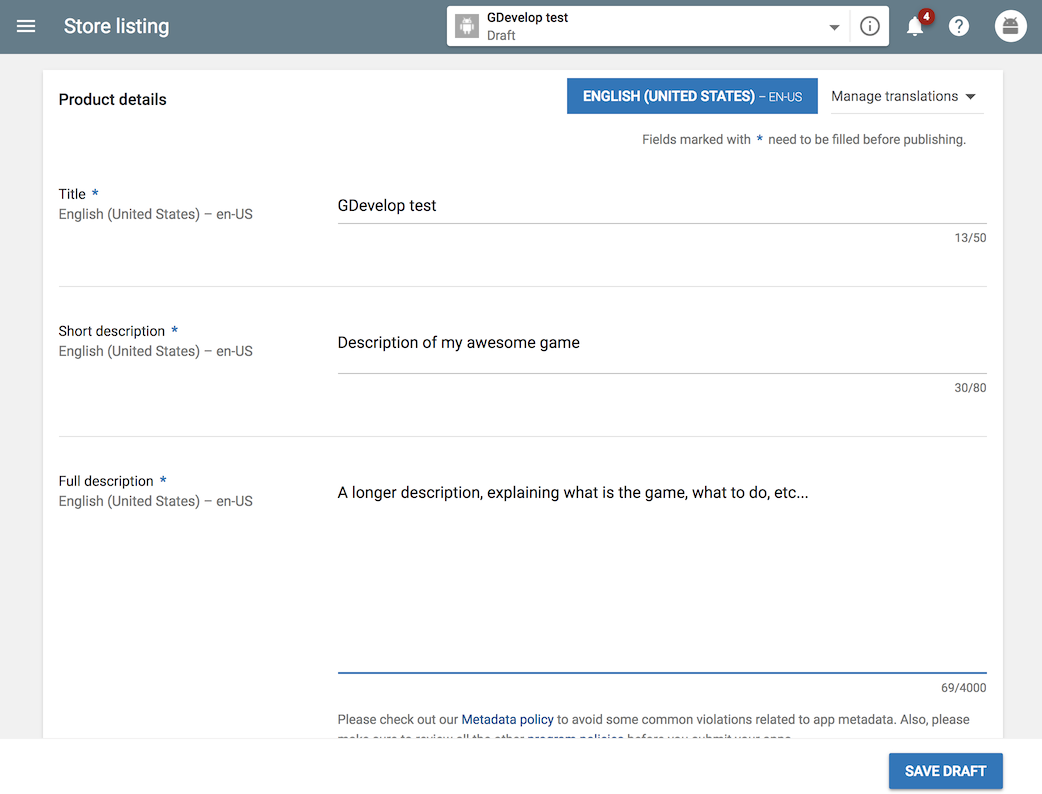Open the Manage translations dropdown
Screen dimensions: 1042x794
(x=903, y=97)
